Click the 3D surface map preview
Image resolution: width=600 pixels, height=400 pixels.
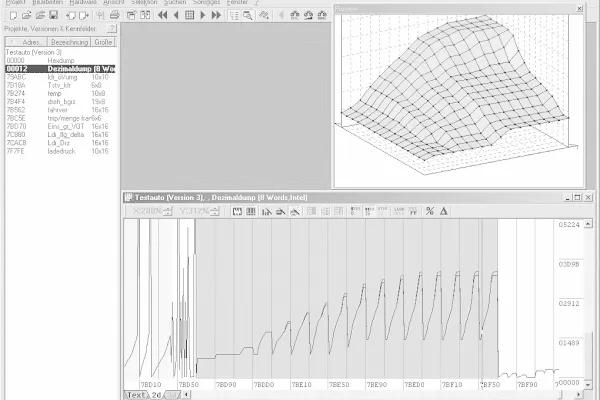pos(458,100)
